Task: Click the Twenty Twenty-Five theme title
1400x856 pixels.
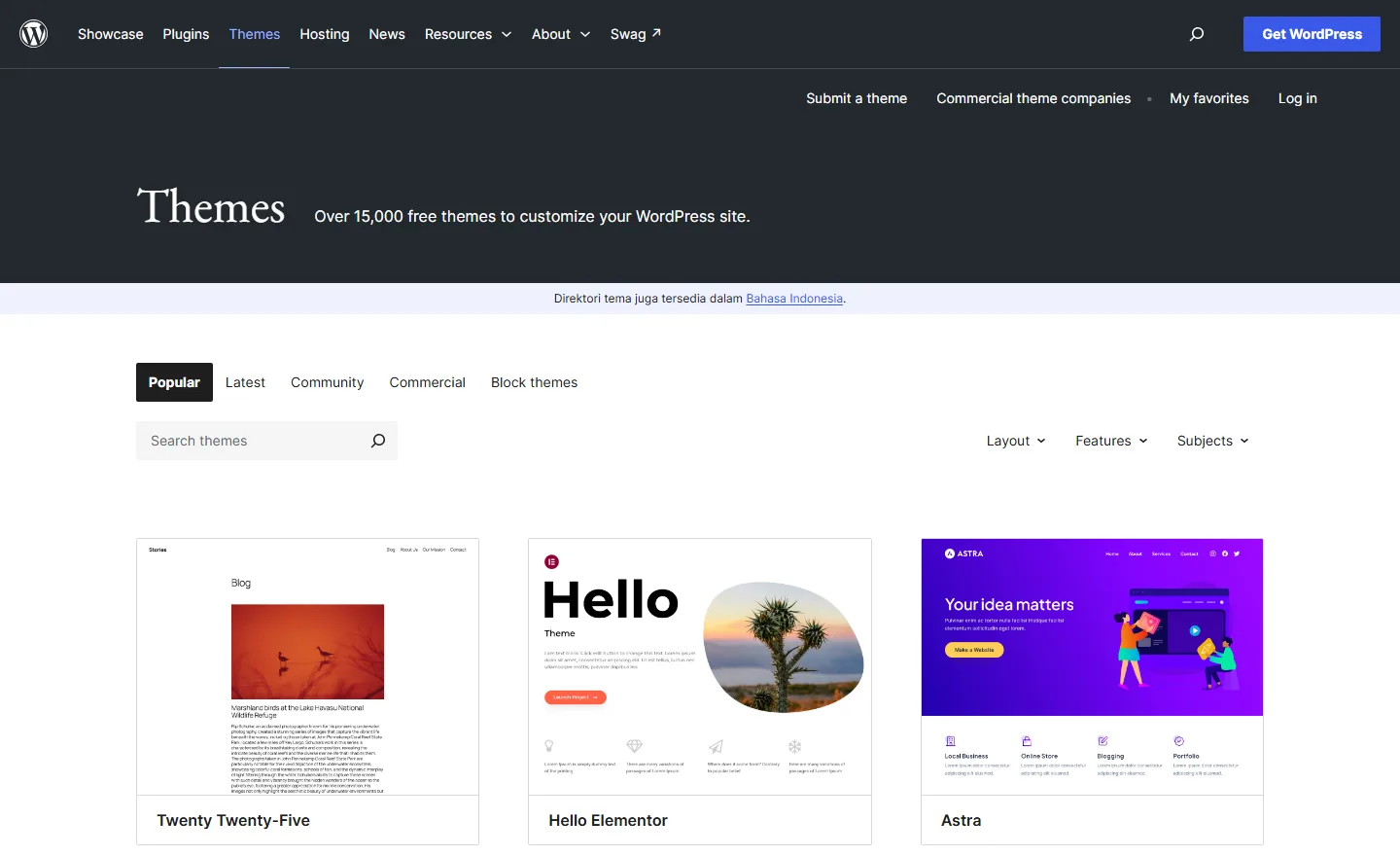Action: pos(233,820)
